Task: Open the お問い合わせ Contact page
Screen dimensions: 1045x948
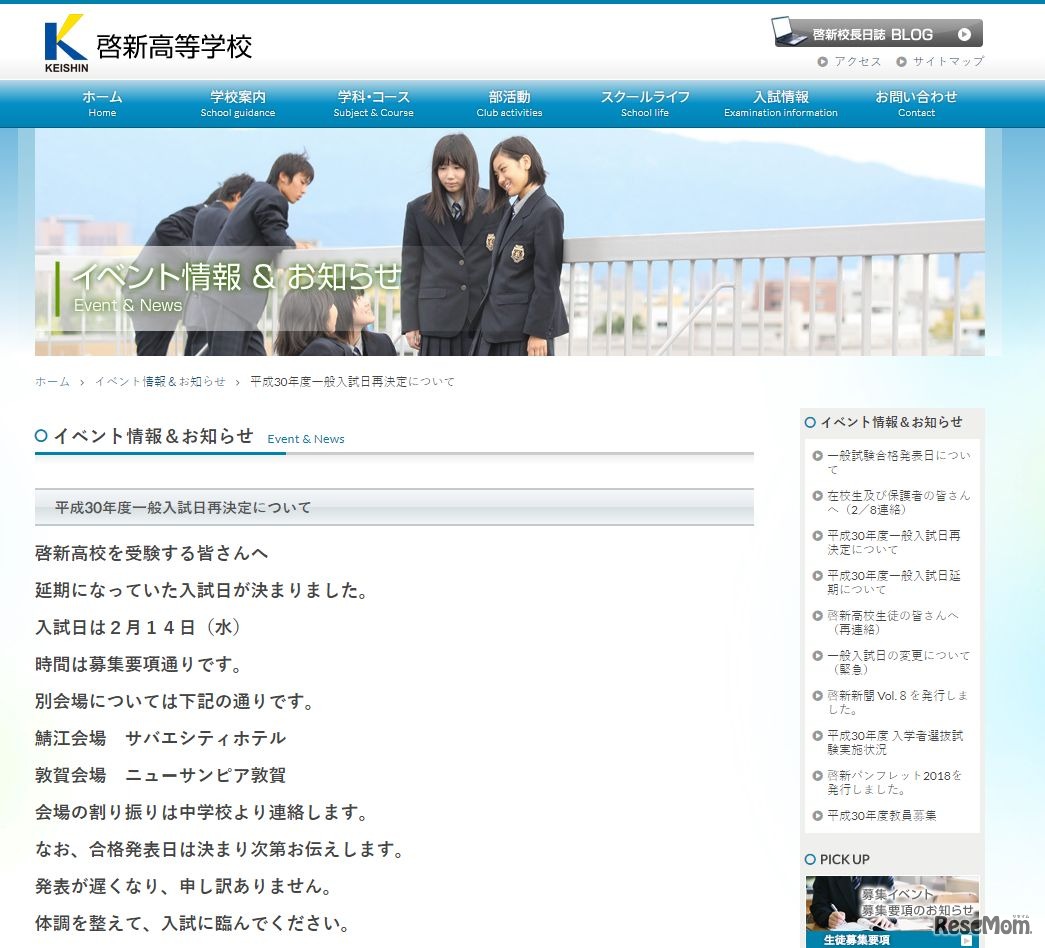Action: point(917,103)
